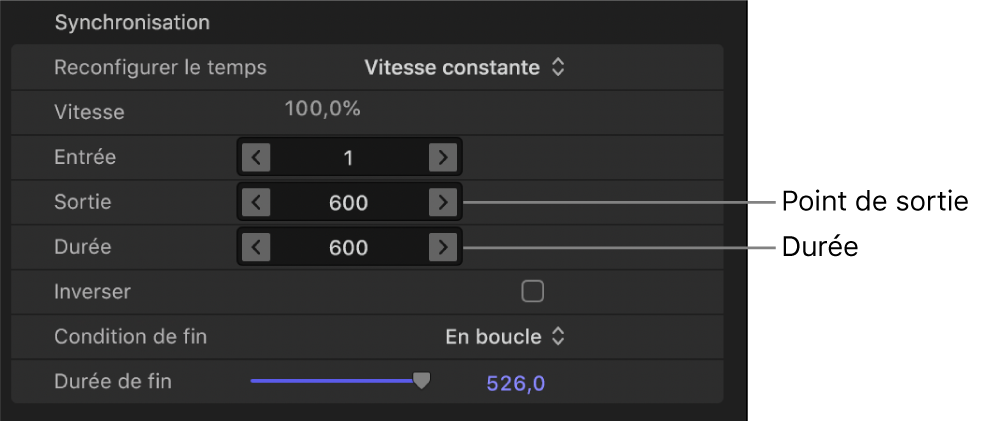
Task: Click the Durée de fin slider handle
Action: click(422, 380)
